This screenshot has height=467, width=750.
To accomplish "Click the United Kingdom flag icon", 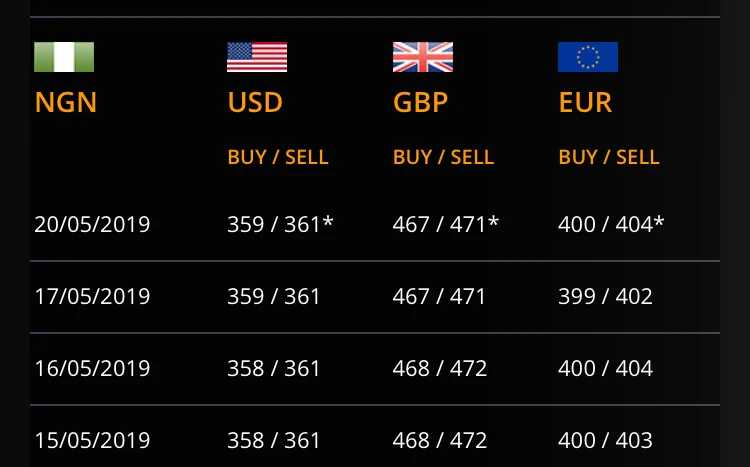I will click(423, 57).
